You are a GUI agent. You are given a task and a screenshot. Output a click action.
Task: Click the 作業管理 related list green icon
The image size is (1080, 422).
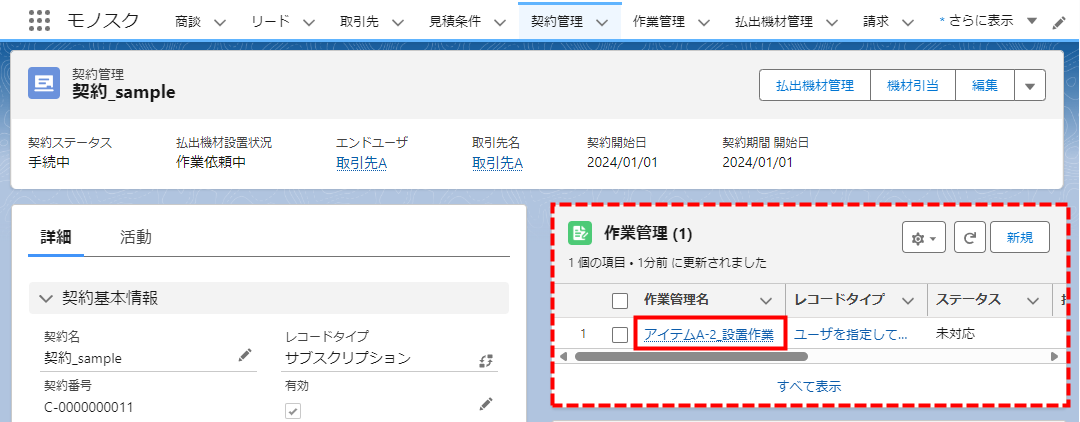pyautogui.click(x=580, y=234)
